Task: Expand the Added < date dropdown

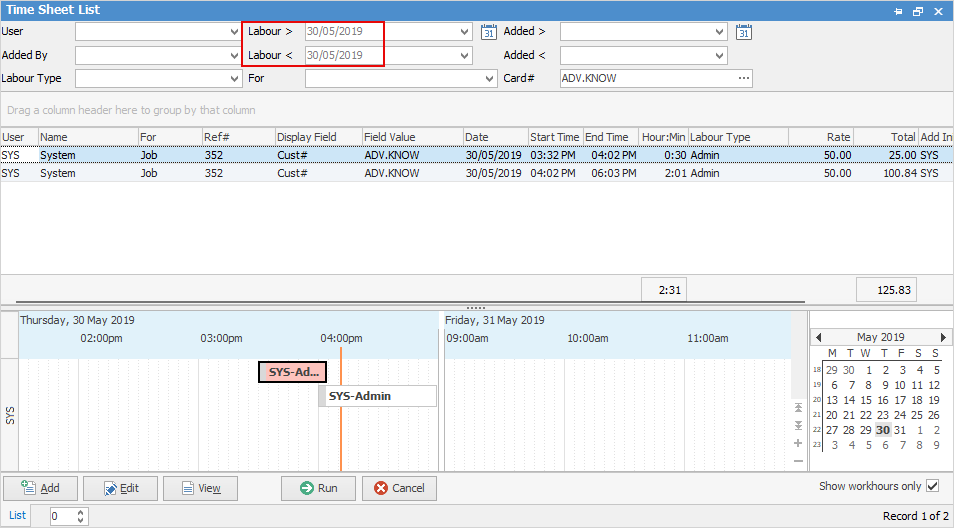Action: point(721,55)
